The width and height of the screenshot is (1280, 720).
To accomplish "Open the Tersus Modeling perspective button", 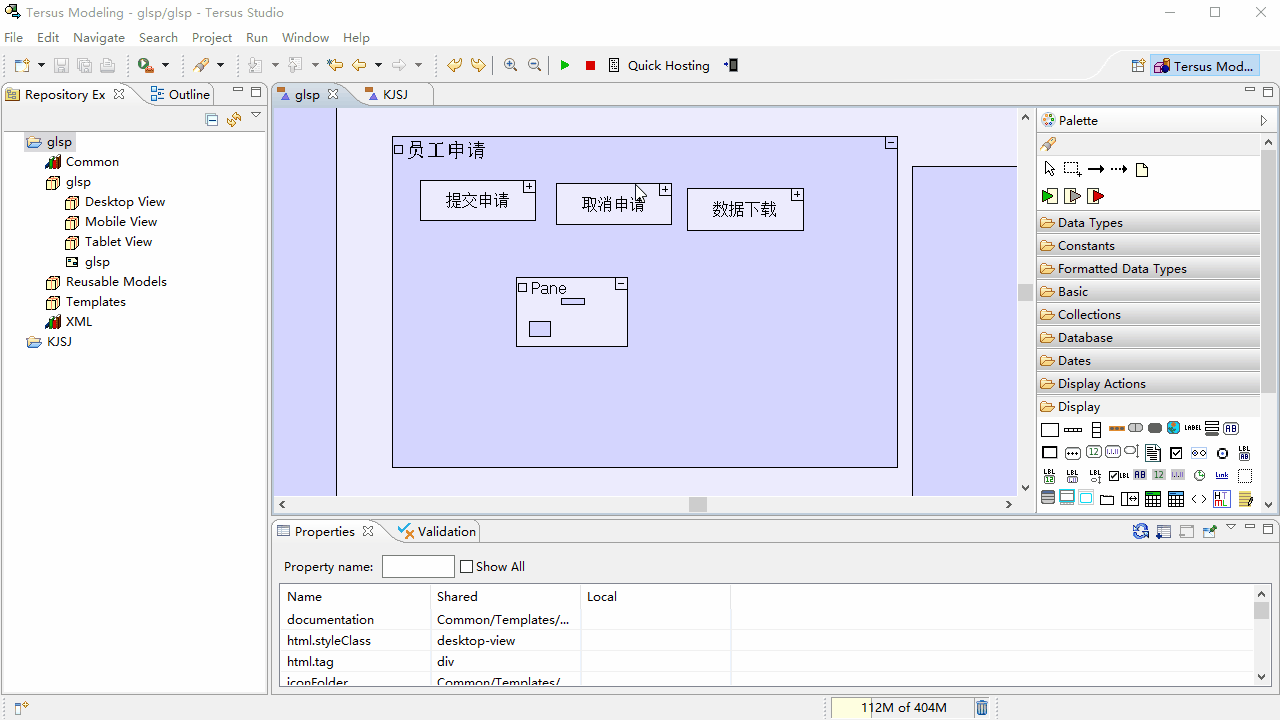I will [1205, 66].
